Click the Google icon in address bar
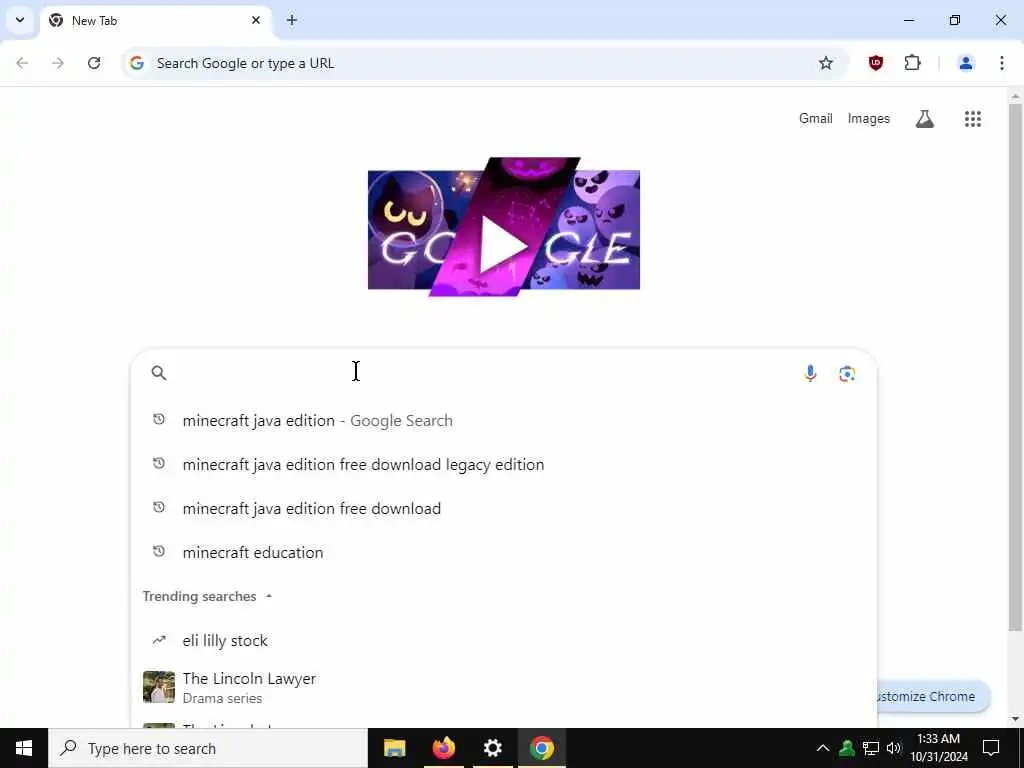 coord(136,63)
